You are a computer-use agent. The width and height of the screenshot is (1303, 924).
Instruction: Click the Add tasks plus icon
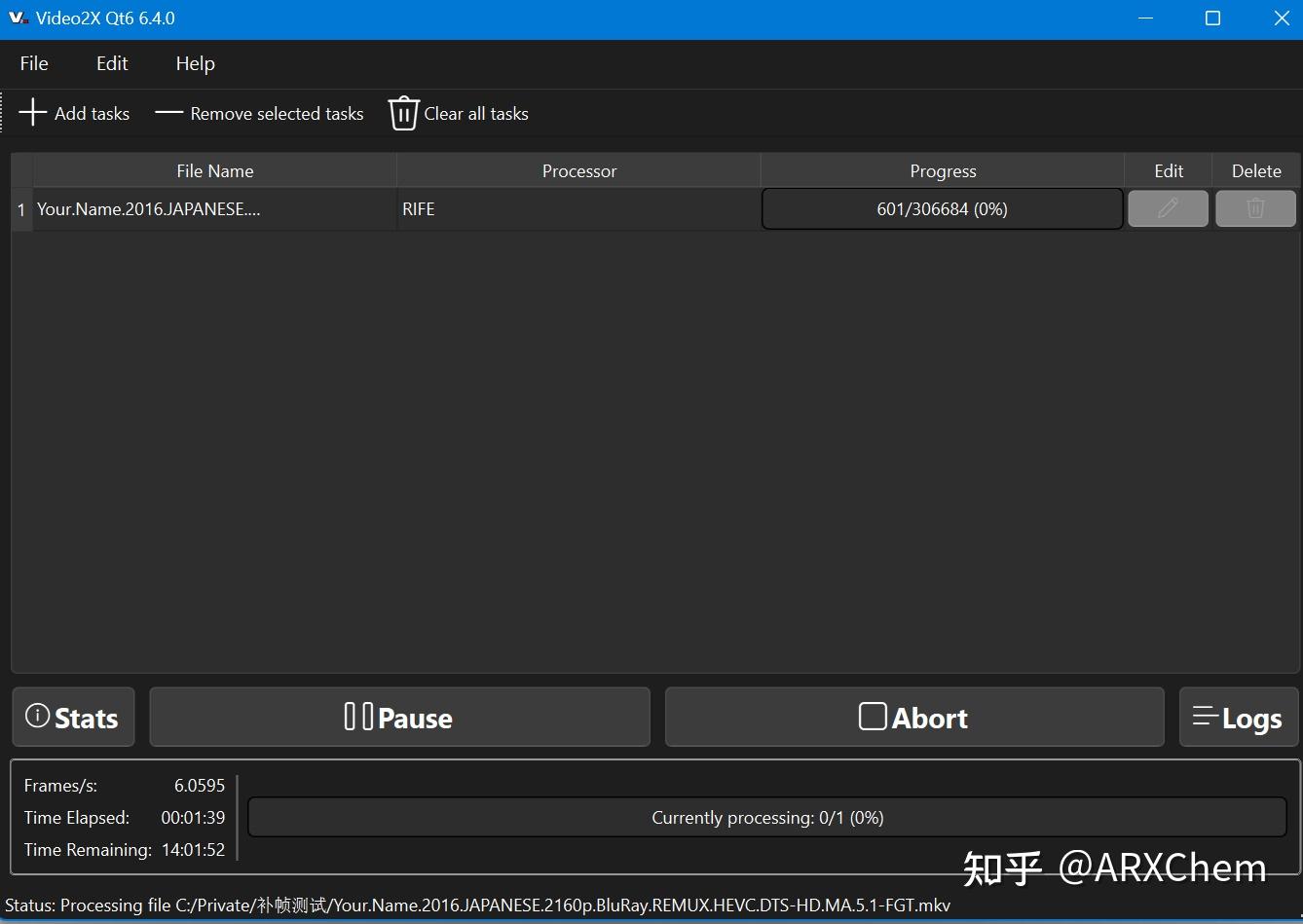pos(32,112)
